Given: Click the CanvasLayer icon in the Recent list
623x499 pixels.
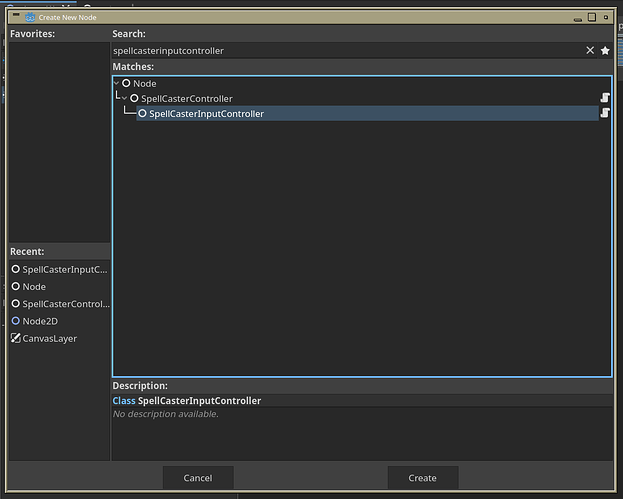Looking at the screenshot, I should (15, 338).
